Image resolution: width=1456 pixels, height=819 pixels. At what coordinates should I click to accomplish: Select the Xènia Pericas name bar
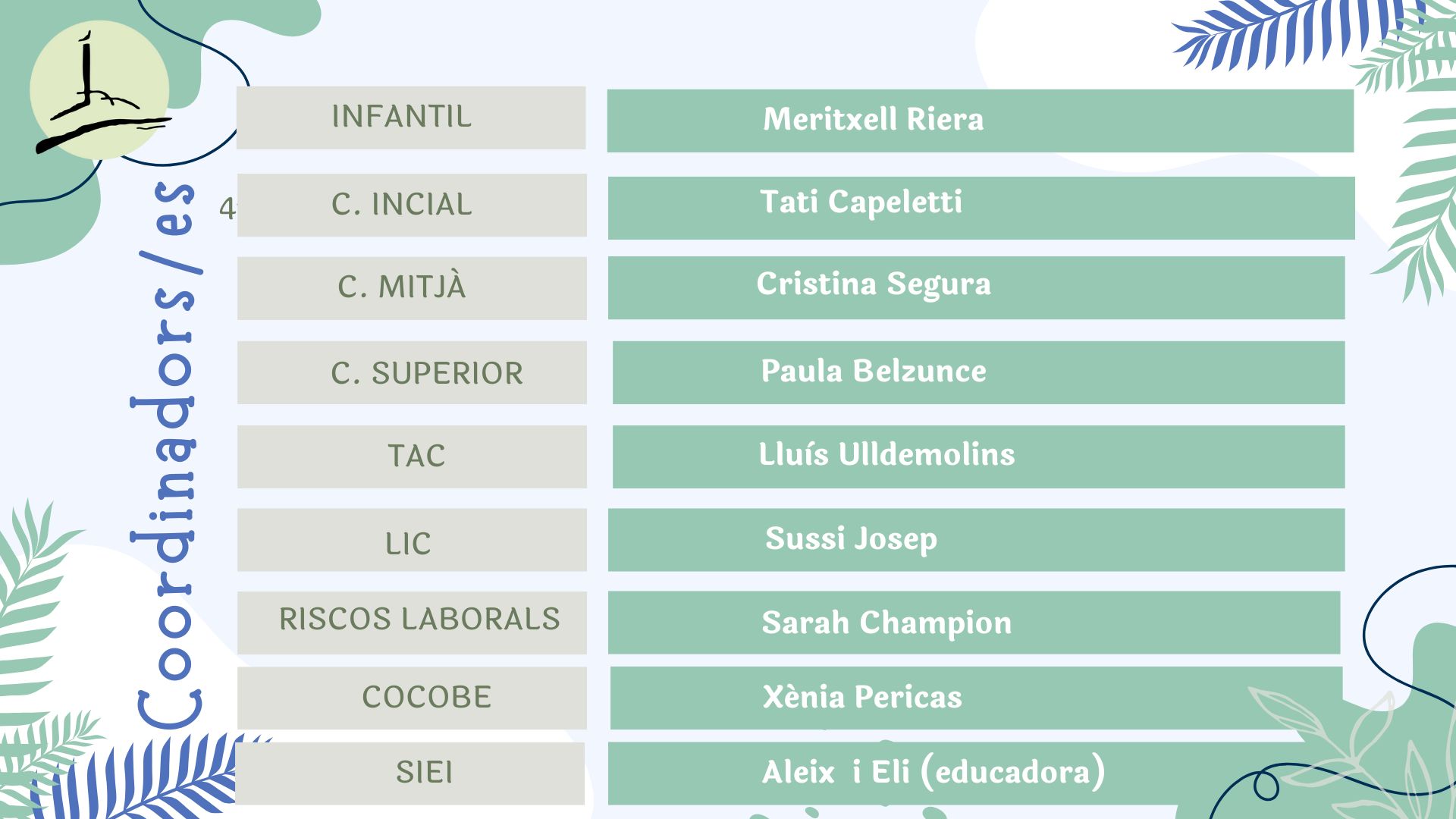pyautogui.click(x=976, y=698)
